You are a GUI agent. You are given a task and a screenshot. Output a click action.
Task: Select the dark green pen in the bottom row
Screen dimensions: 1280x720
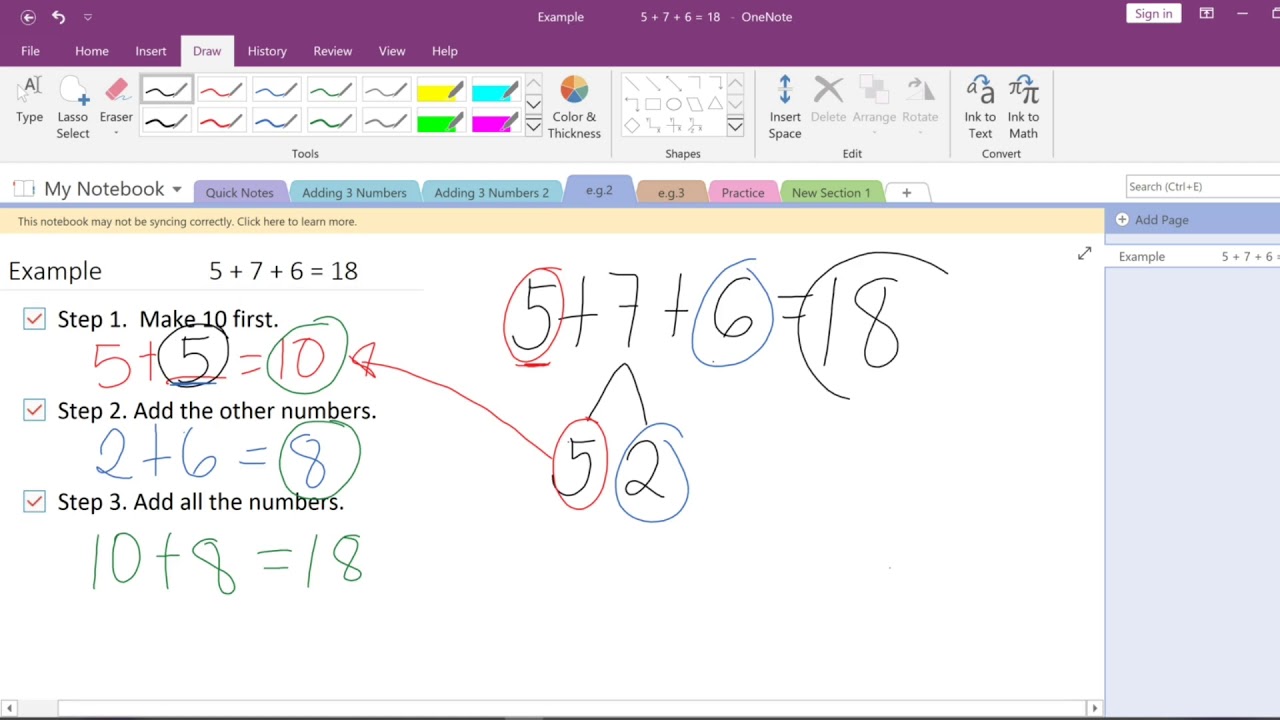point(331,122)
